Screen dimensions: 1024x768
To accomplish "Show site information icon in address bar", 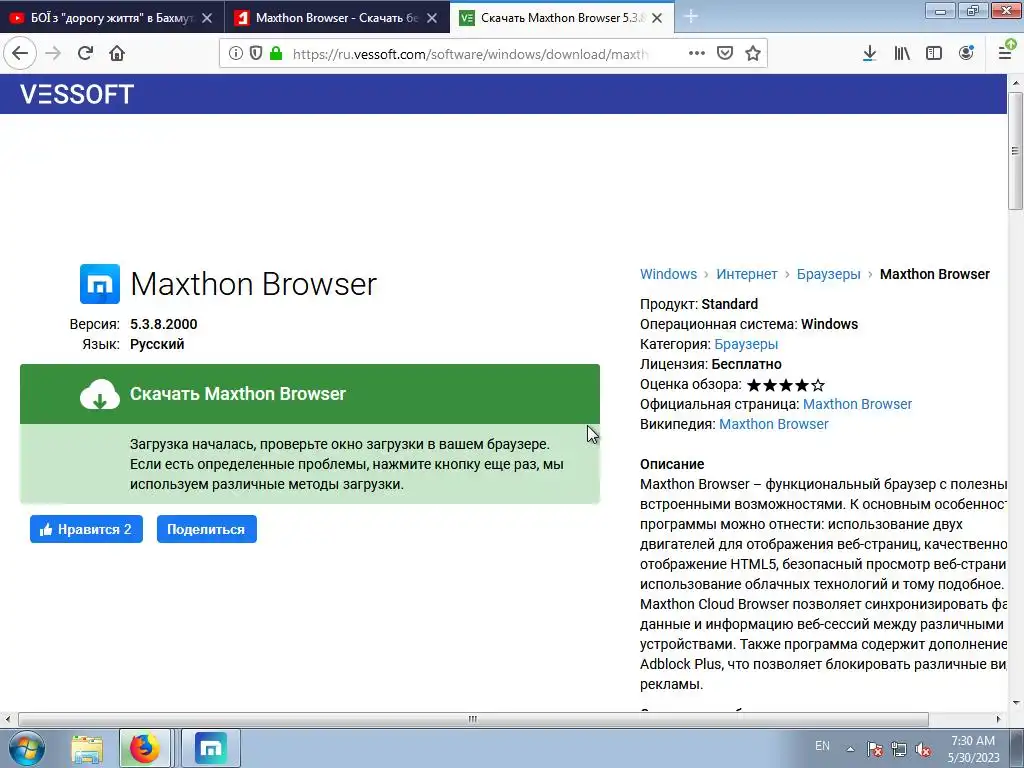I will (x=236, y=54).
